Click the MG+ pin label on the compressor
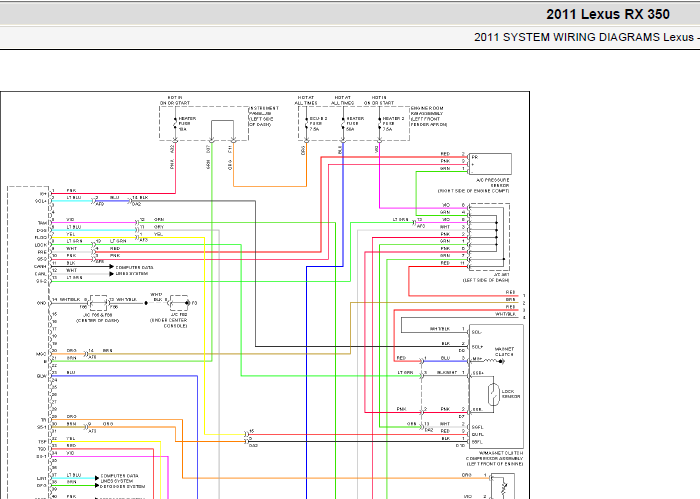Viewport: 700px width, 499px height. tap(476, 359)
